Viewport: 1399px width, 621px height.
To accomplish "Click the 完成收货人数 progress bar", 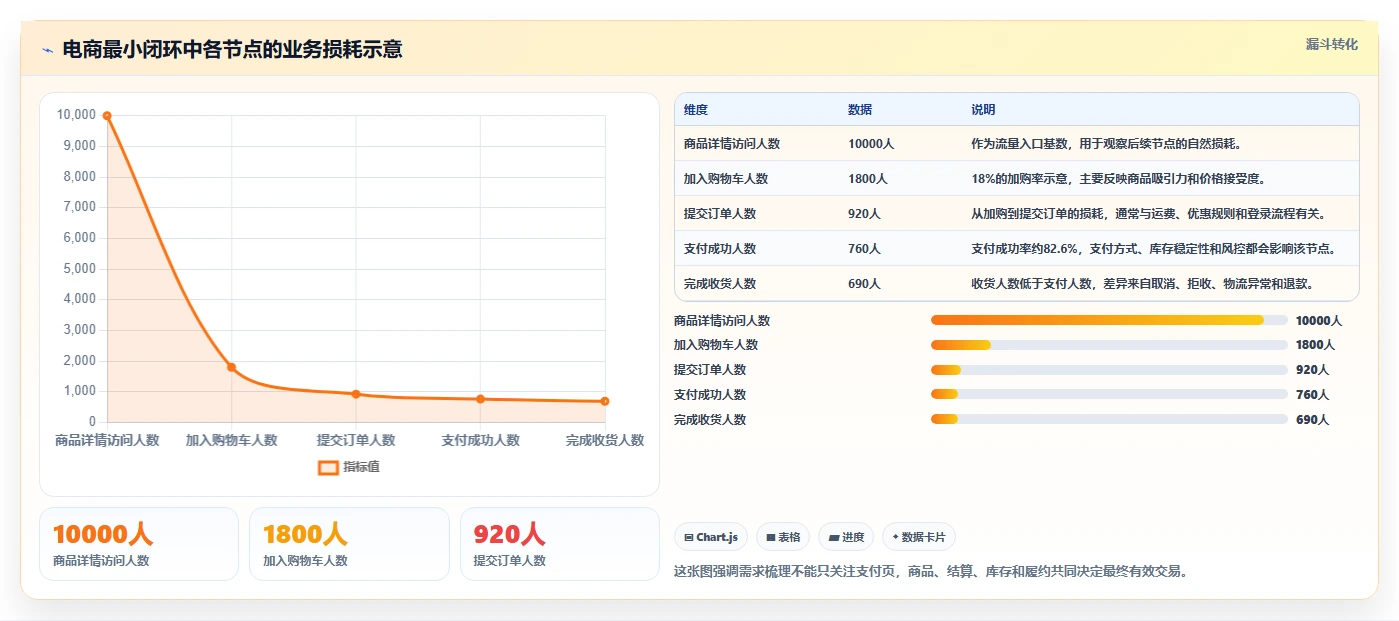I will coord(1109,420).
